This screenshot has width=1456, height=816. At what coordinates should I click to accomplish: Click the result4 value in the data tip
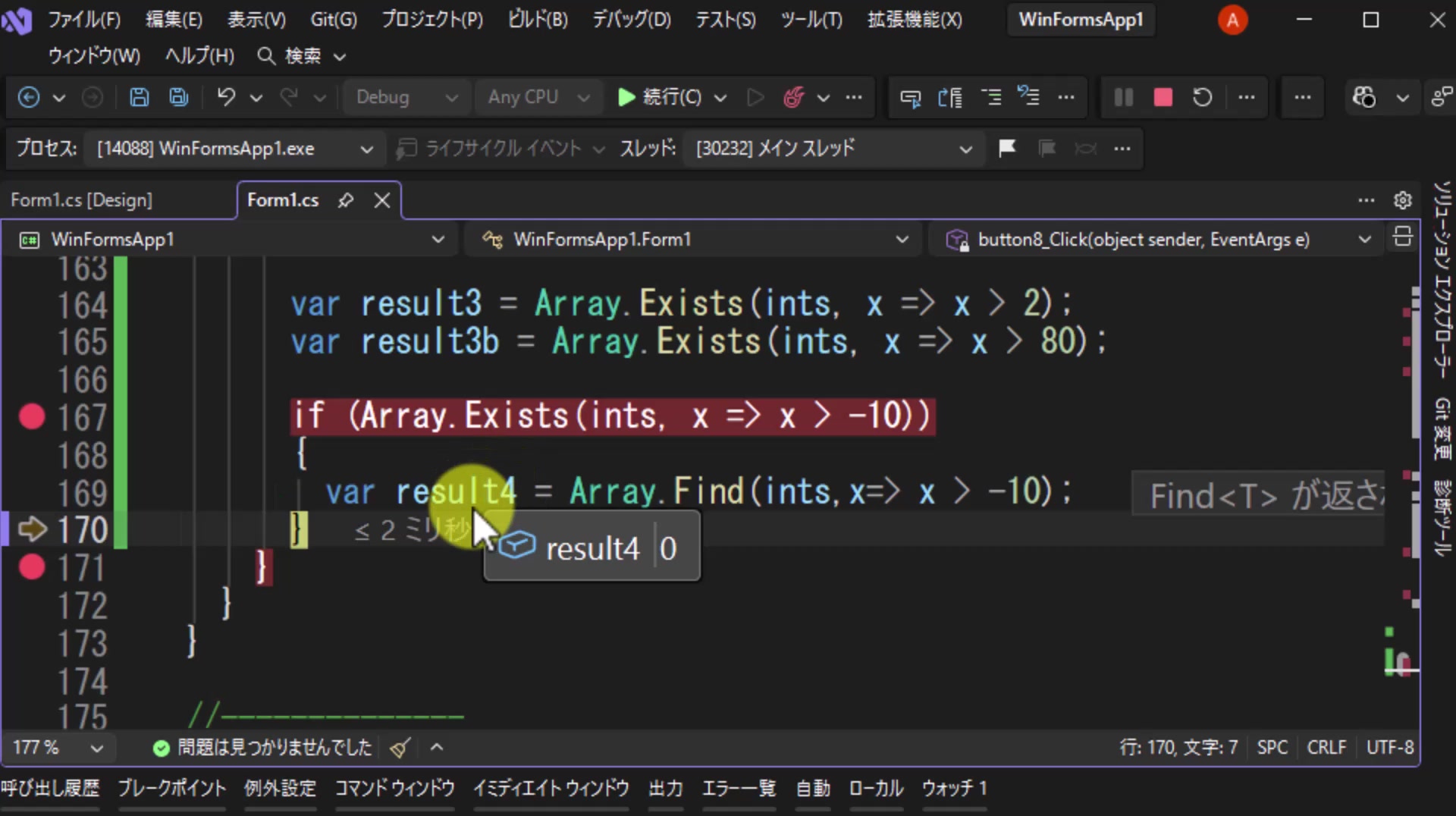pos(668,548)
